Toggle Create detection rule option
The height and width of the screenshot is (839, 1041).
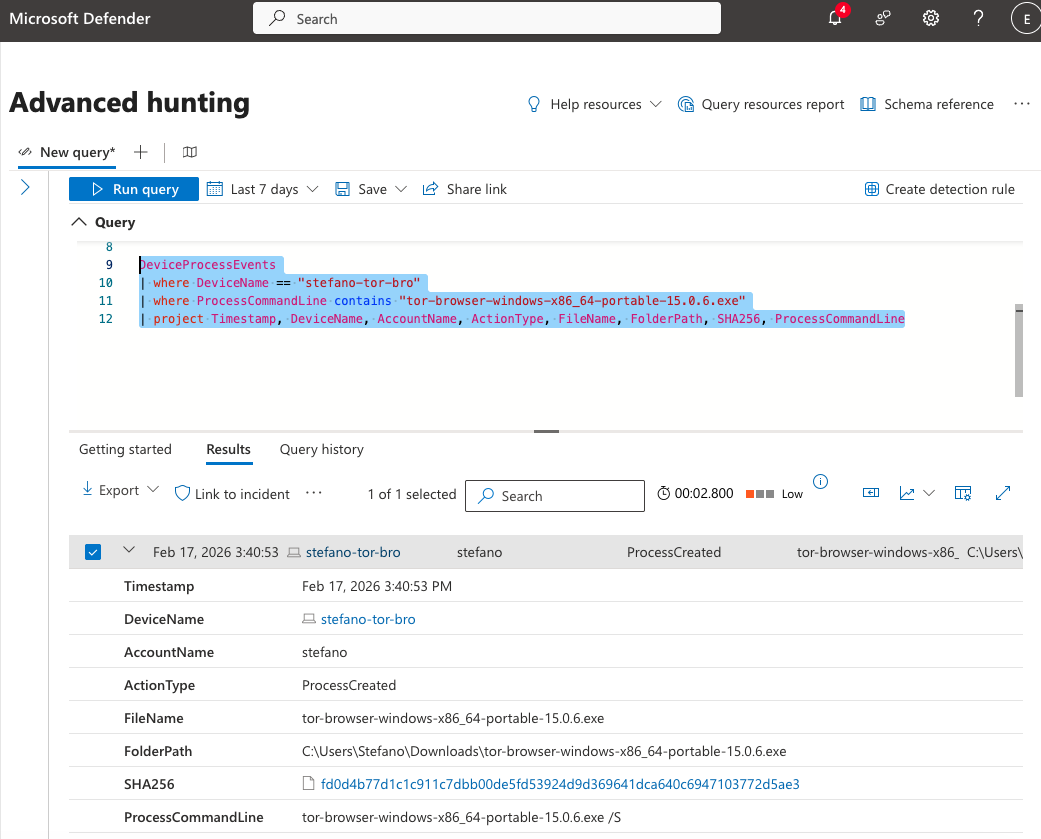(938, 188)
